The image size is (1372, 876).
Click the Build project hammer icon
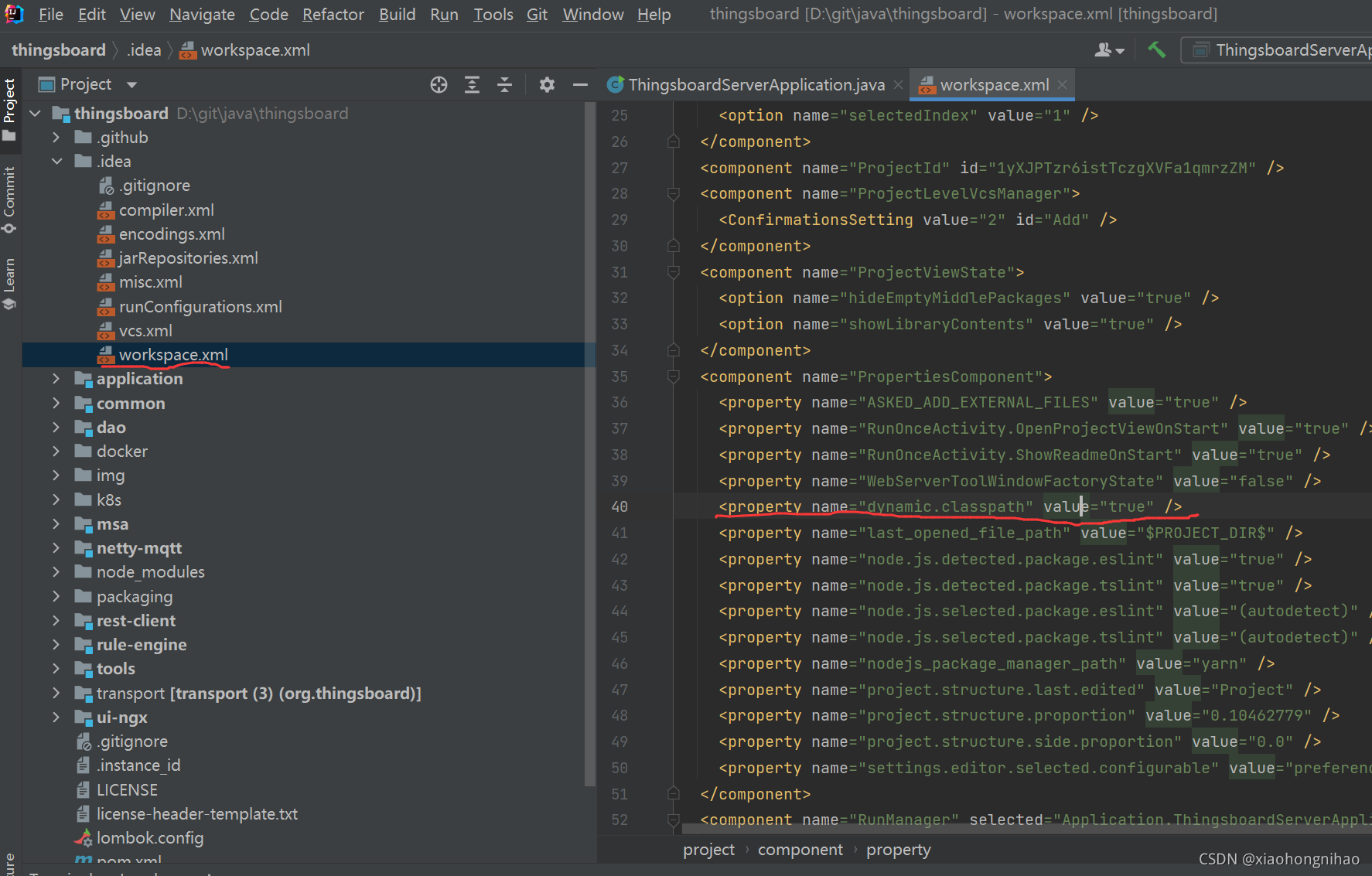(1156, 50)
